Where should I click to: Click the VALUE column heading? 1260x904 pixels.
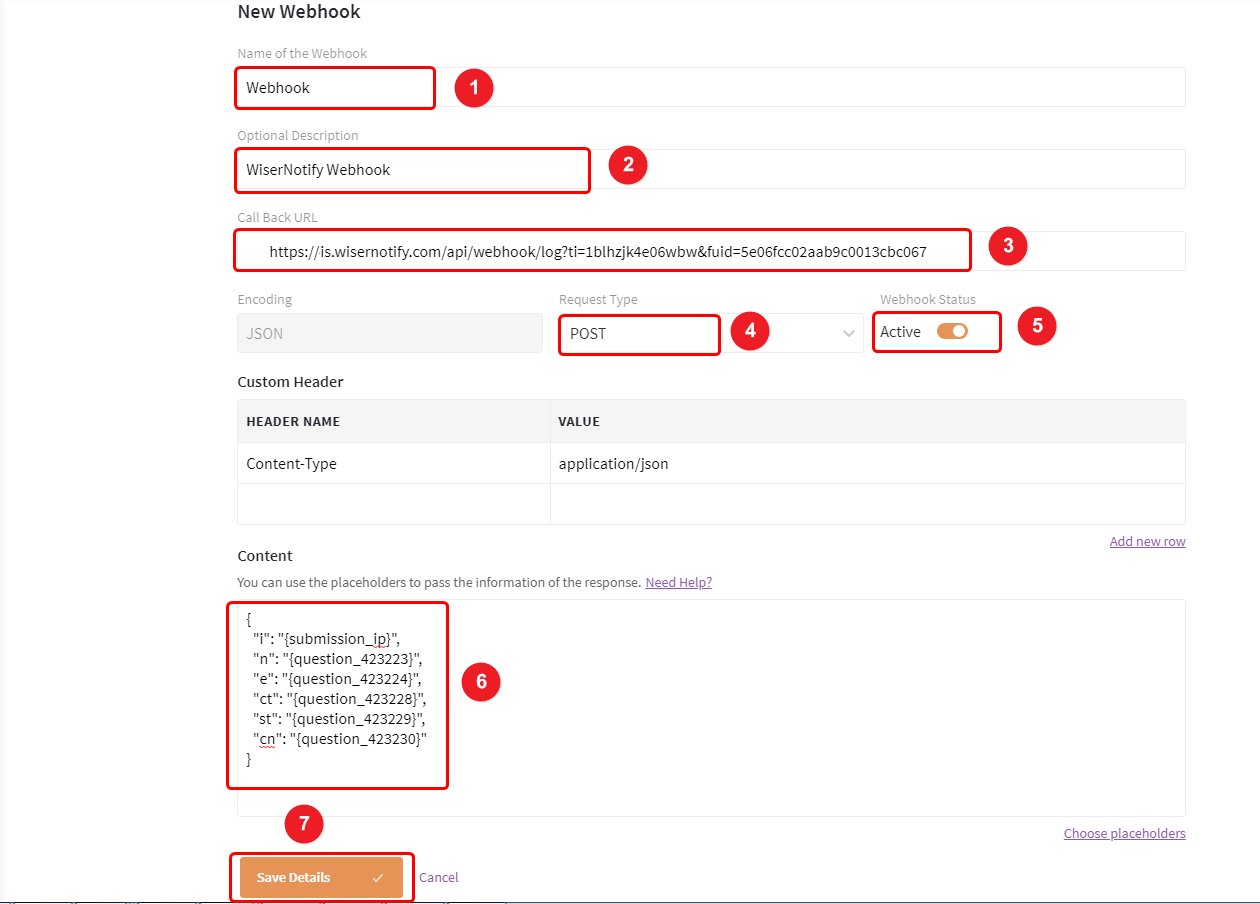tap(579, 422)
